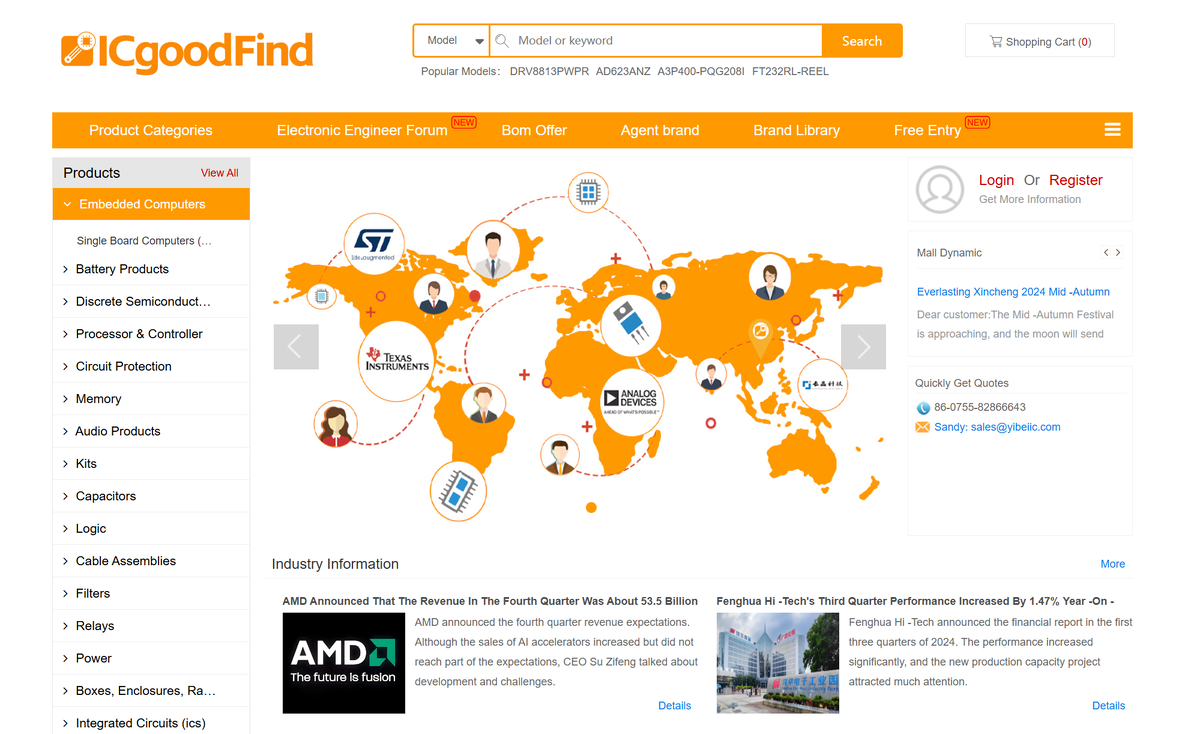Click the phone icon beside 86-0755-82866643
Viewport: 1200px width, 734px height.
[923, 408]
